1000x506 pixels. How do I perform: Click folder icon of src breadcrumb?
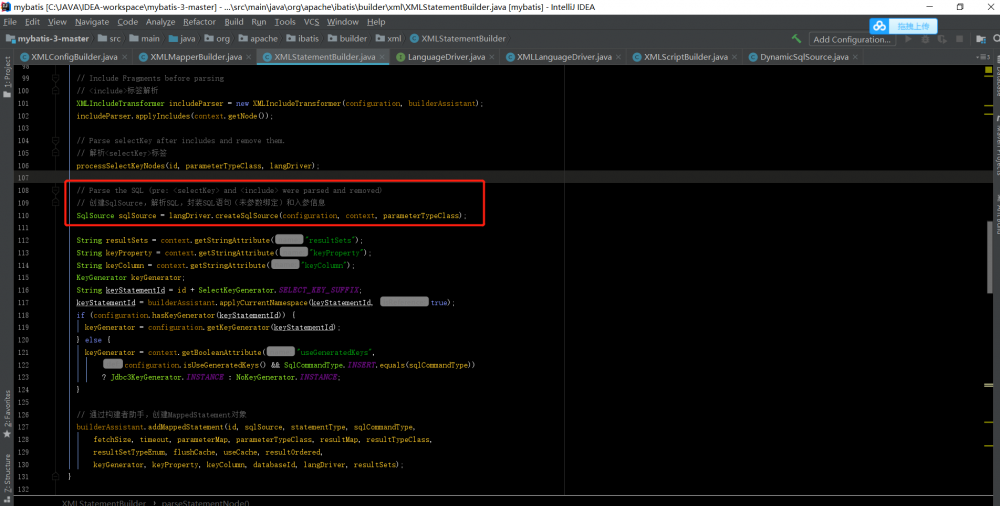102,39
